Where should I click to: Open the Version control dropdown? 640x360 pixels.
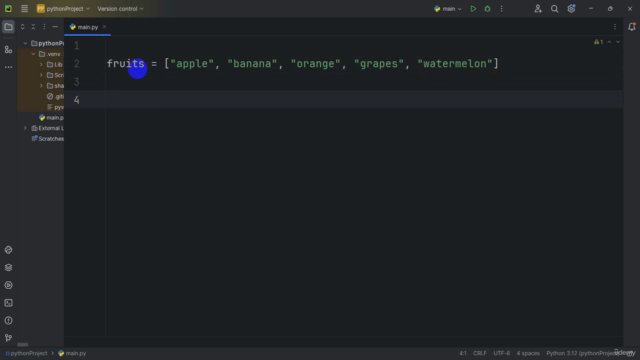[120, 9]
